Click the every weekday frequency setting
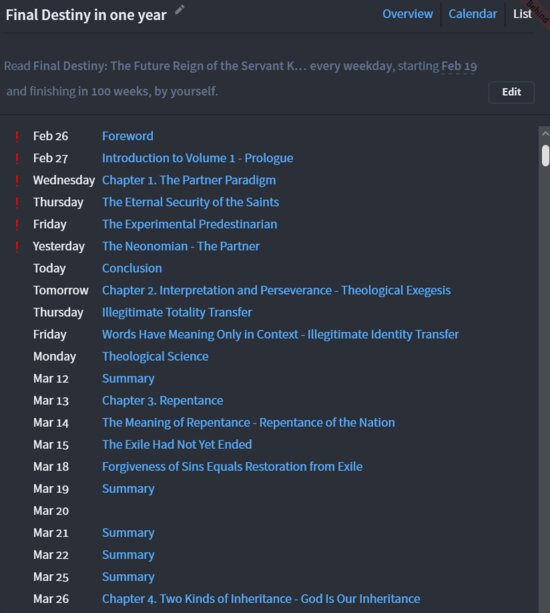550x613 pixels. [351, 66]
